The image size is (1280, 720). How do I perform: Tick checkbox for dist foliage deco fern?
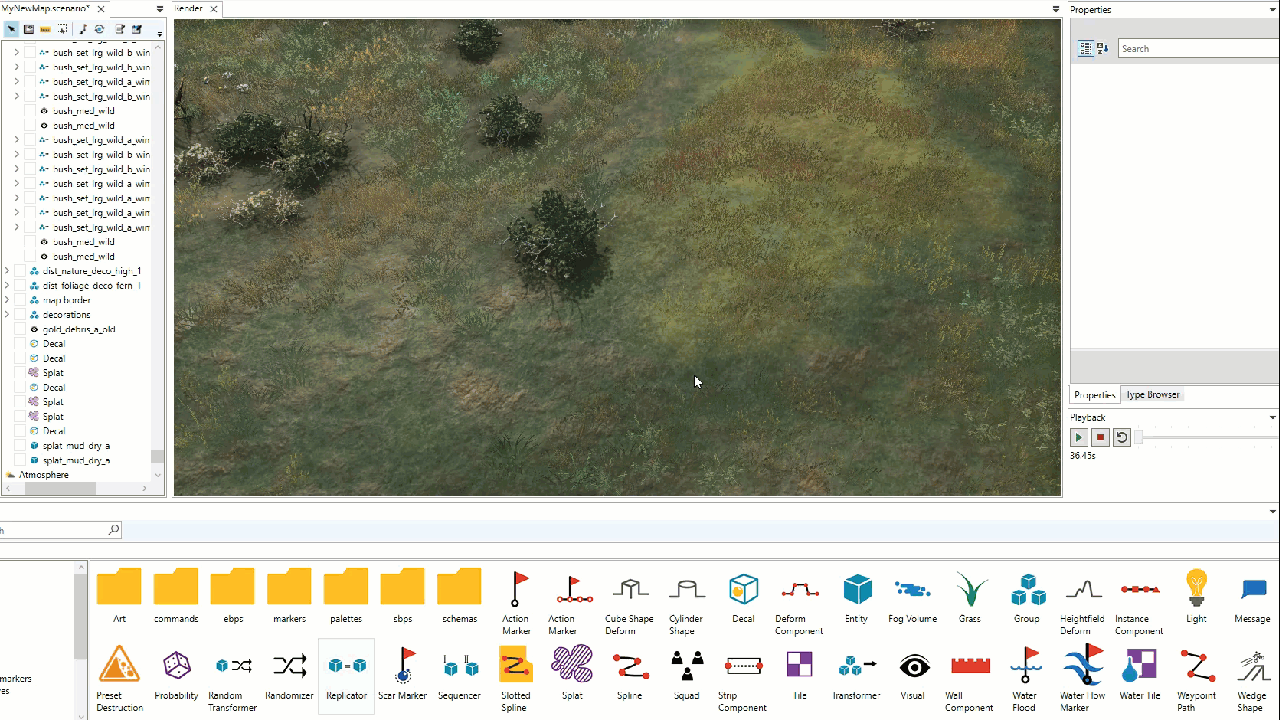pos(19,286)
